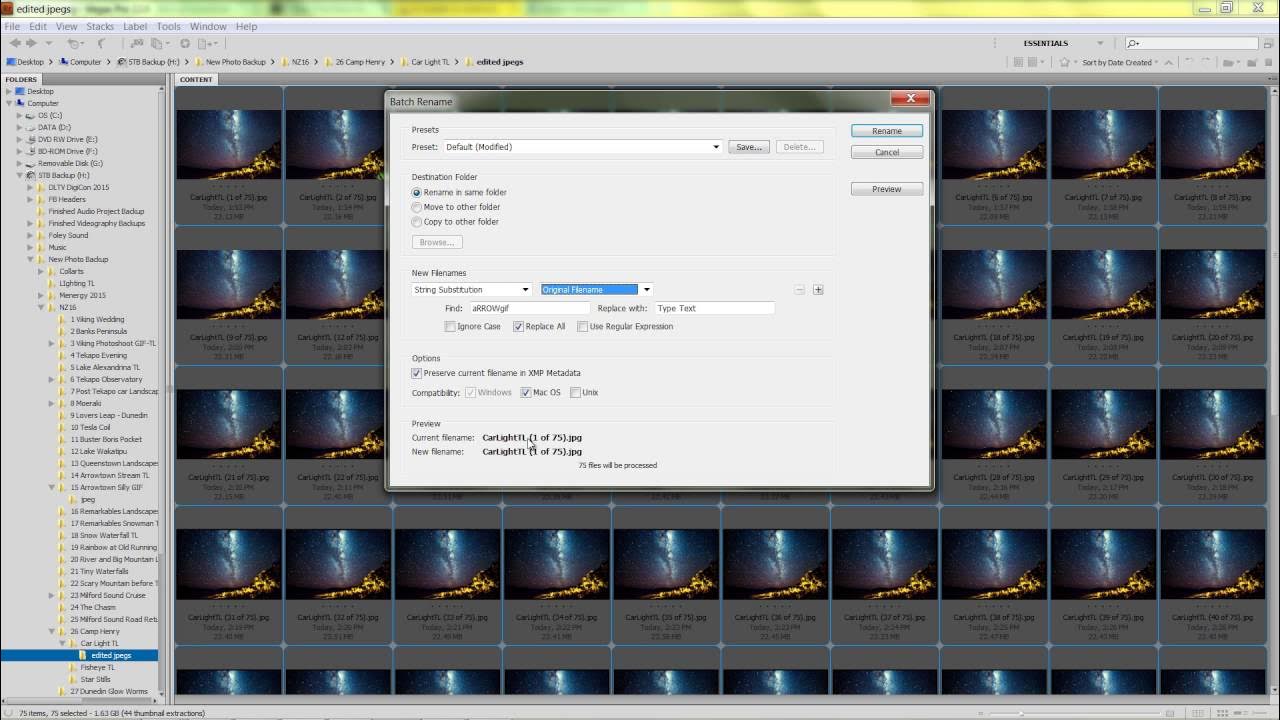Open the Tools menu
Viewport: 1280px width, 720px height.
pos(169,26)
